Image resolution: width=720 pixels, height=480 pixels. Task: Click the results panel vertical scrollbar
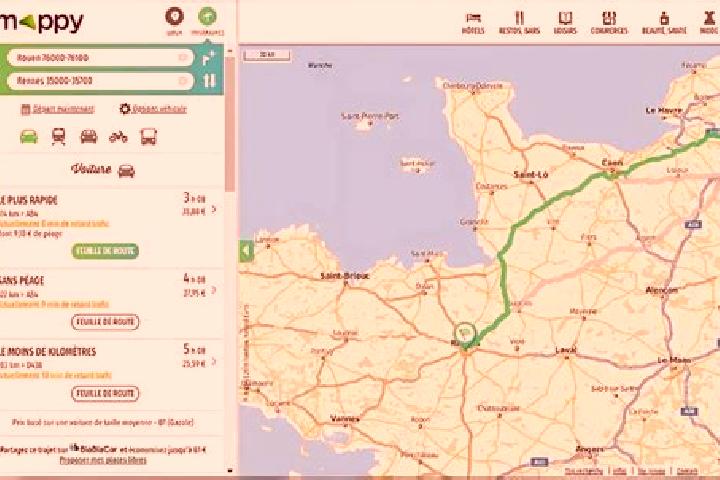coord(230,124)
